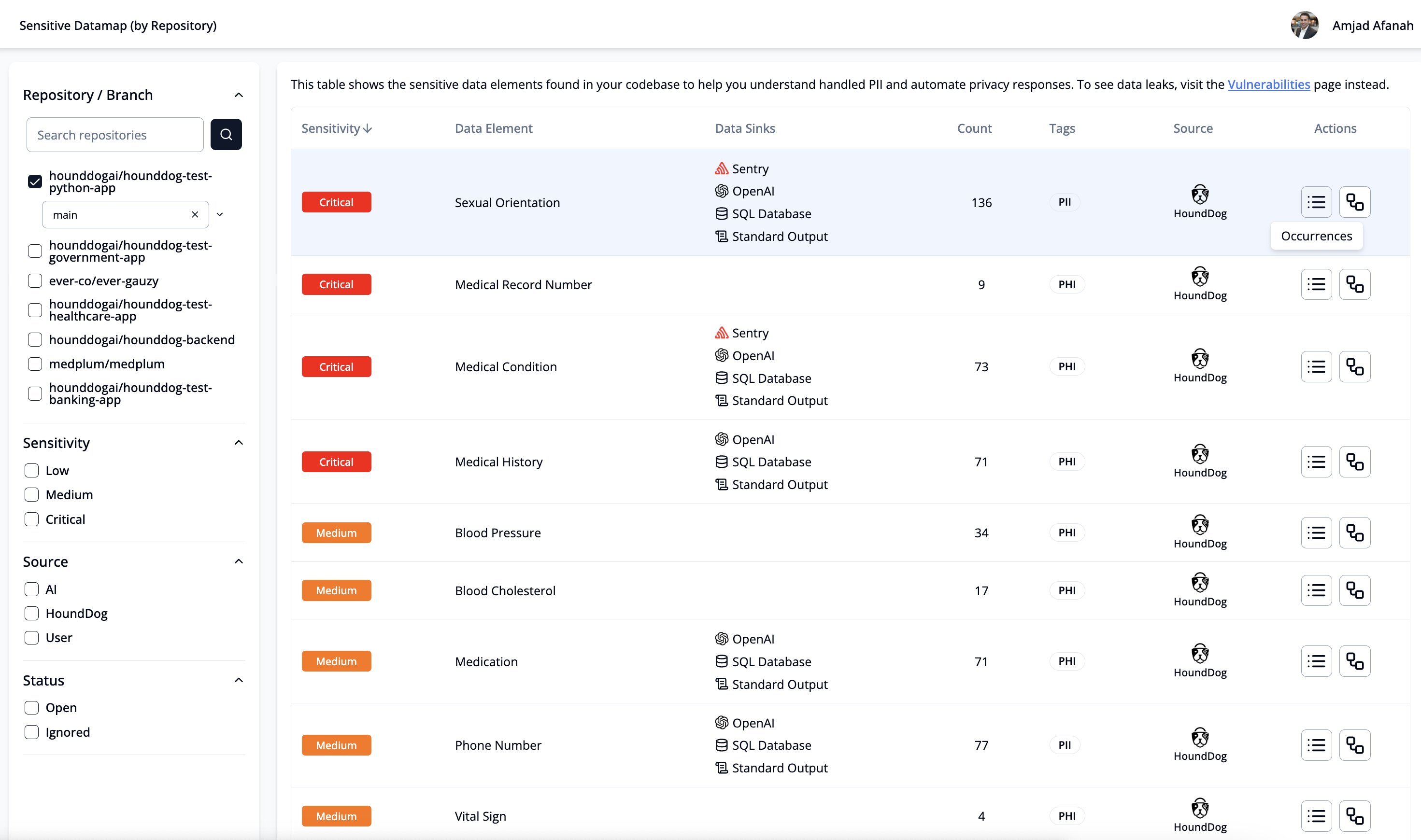Check the HoundDog source filter
This screenshot has height=840, width=1421.
[32, 613]
